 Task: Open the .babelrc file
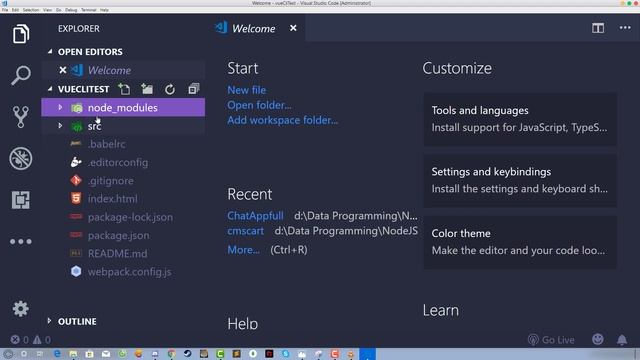point(123,144)
